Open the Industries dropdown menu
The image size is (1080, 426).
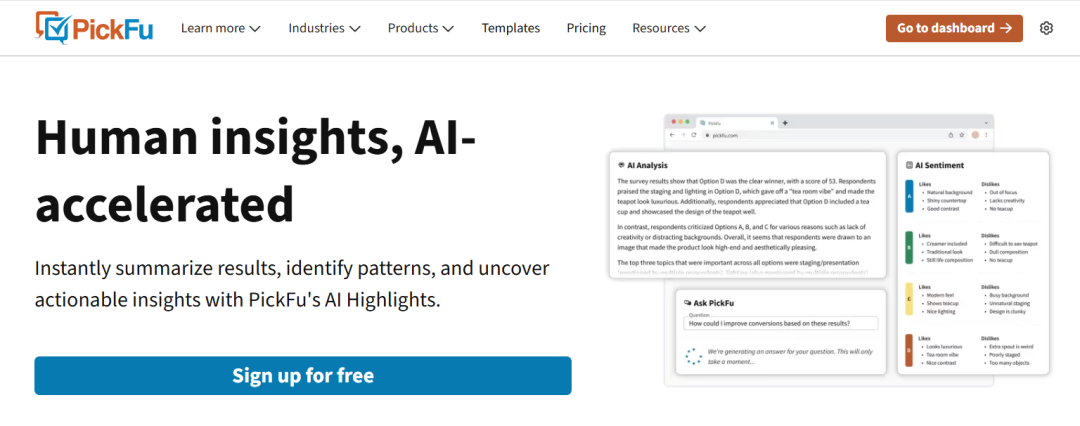click(x=324, y=28)
